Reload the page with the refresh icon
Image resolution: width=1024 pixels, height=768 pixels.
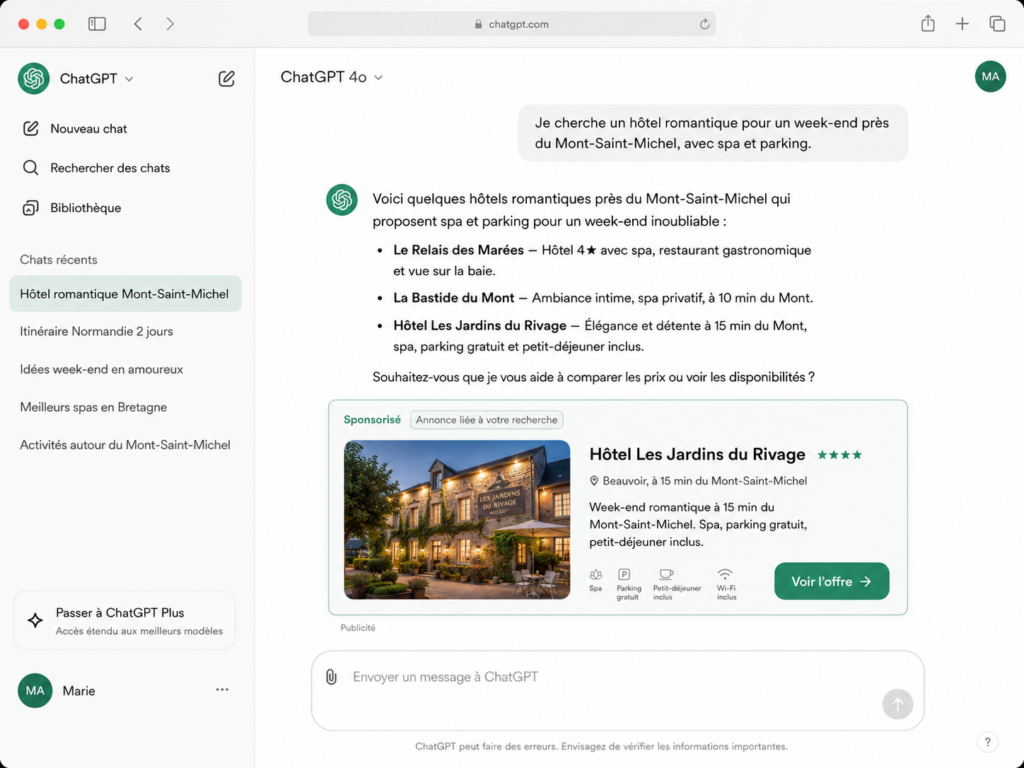point(704,24)
